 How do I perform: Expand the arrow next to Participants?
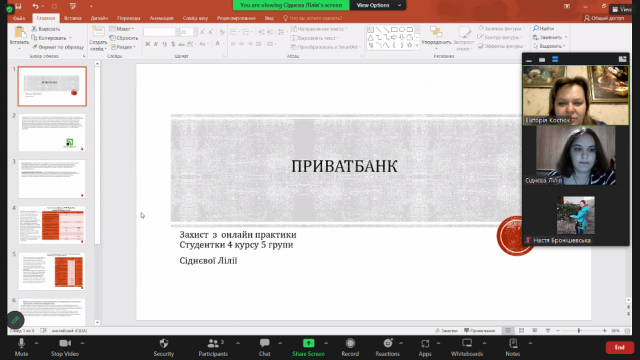[238, 343]
